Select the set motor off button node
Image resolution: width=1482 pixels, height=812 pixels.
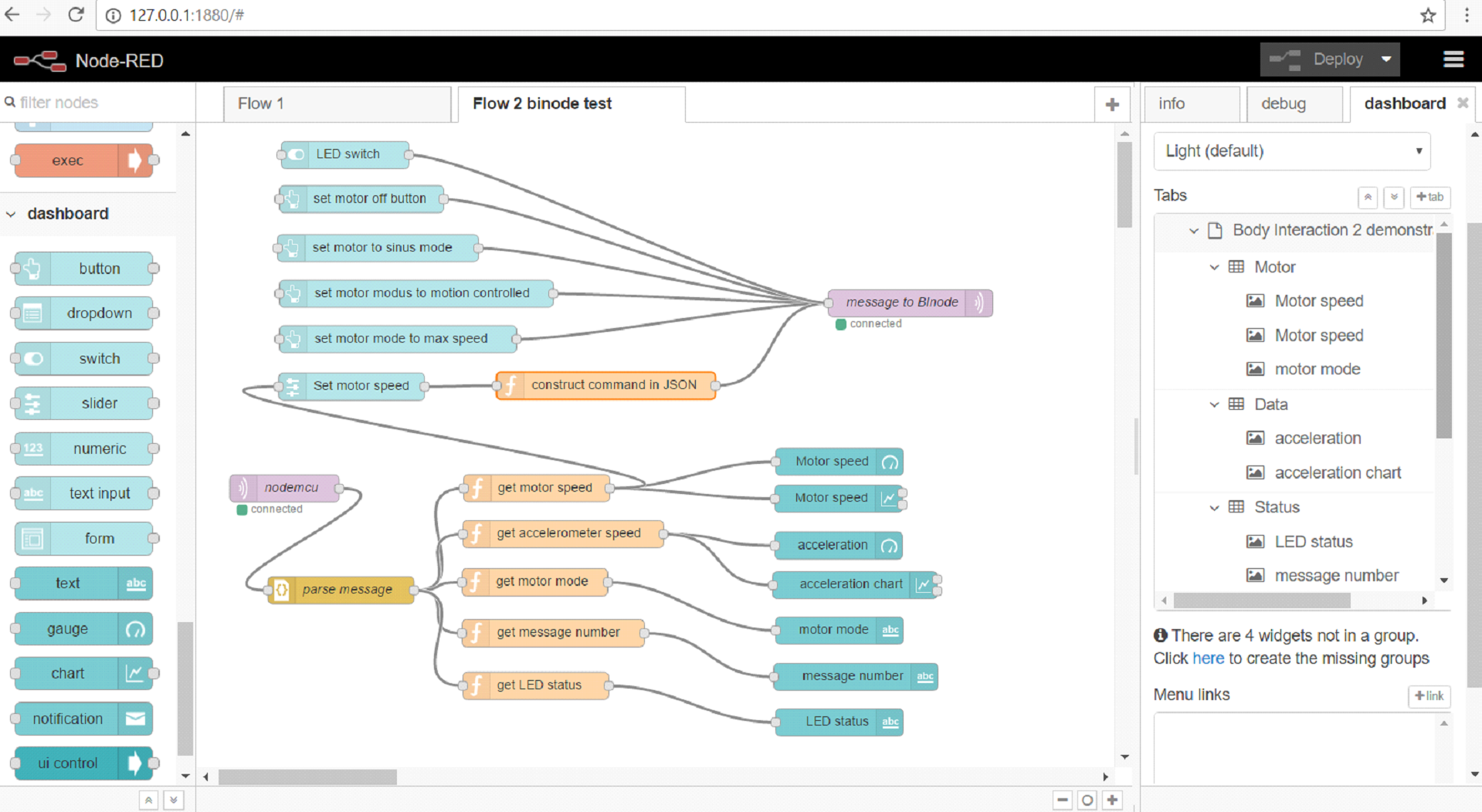tap(361, 198)
